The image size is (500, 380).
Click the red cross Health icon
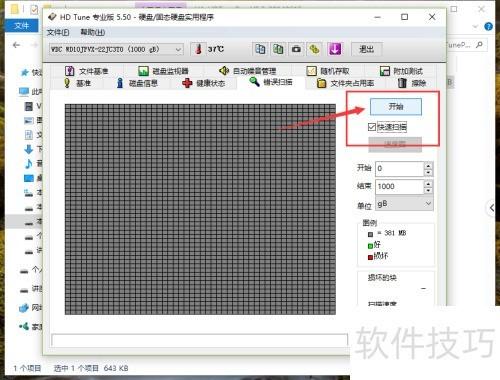click(x=187, y=83)
